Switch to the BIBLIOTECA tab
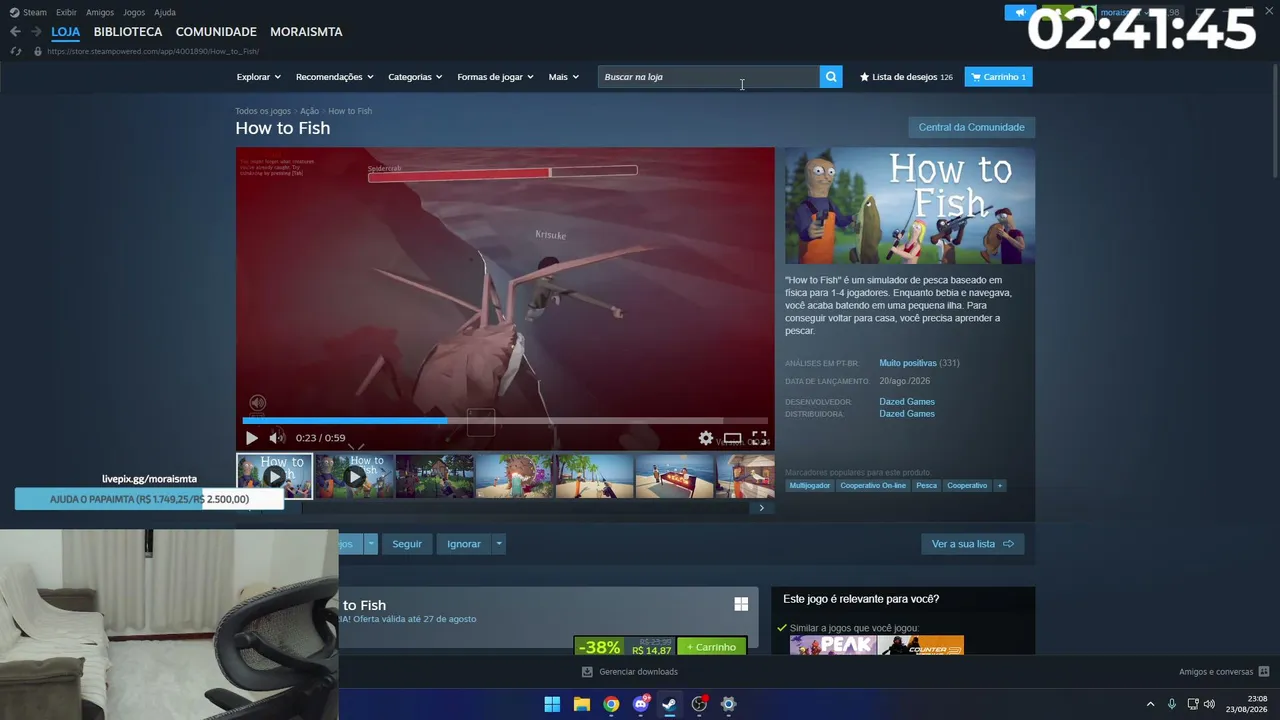The height and width of the screenshot is (720, 1280). [x=128, y=32]
